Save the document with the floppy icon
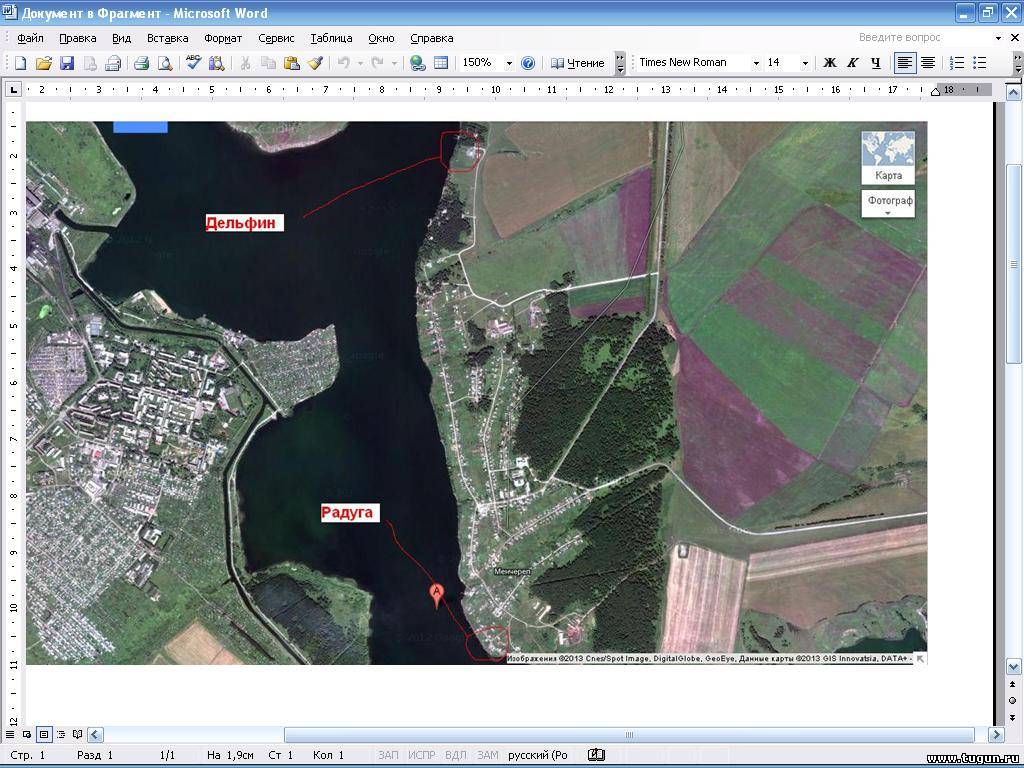Viewport: 1024px width, 768px height. pyautogui.click(x=67, y=63)
